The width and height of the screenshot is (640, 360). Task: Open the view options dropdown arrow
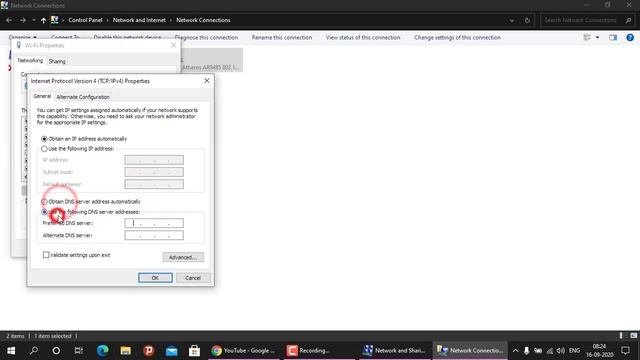pos(597,38)
